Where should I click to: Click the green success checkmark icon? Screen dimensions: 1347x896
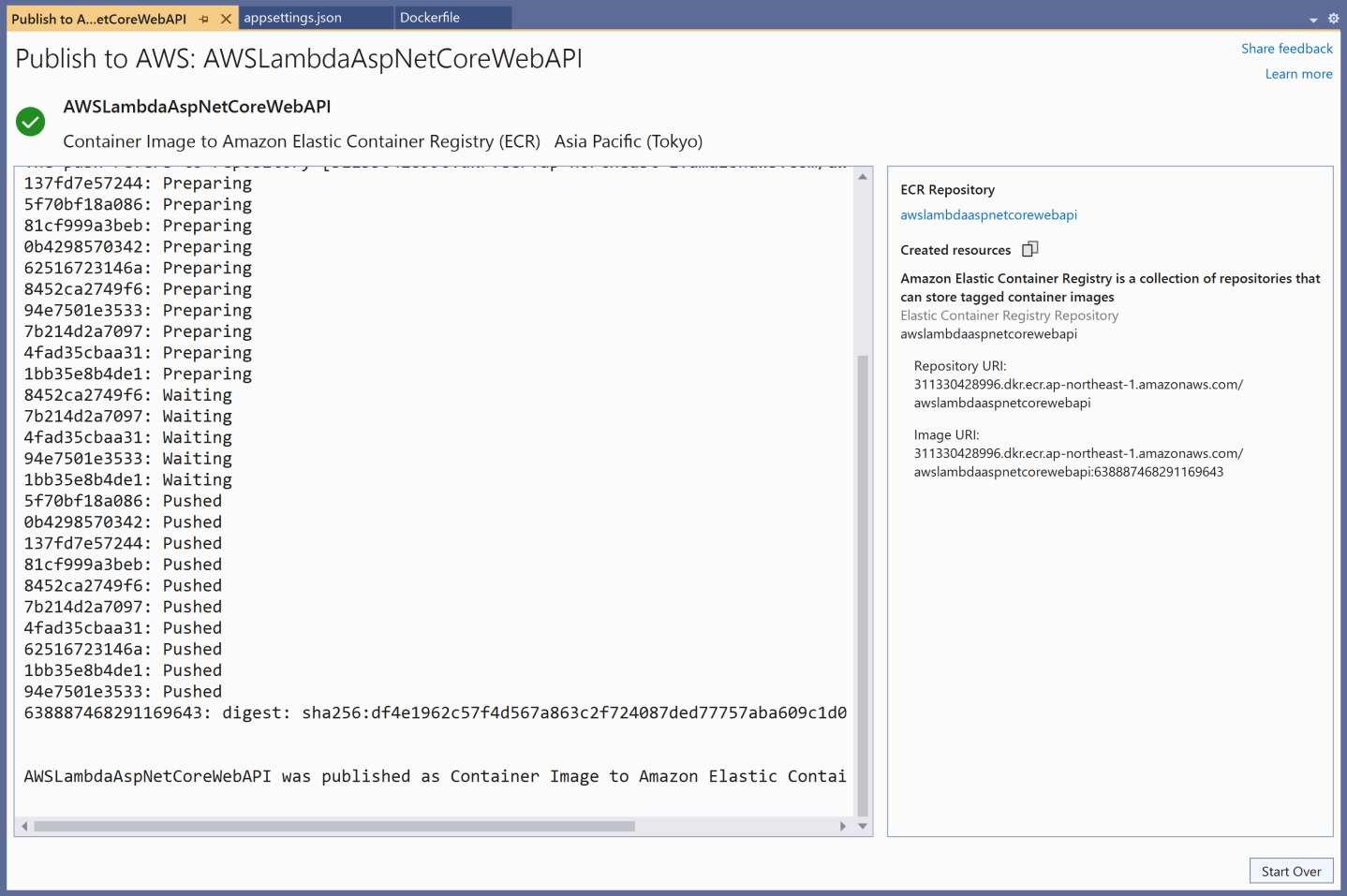pos(31,122)
